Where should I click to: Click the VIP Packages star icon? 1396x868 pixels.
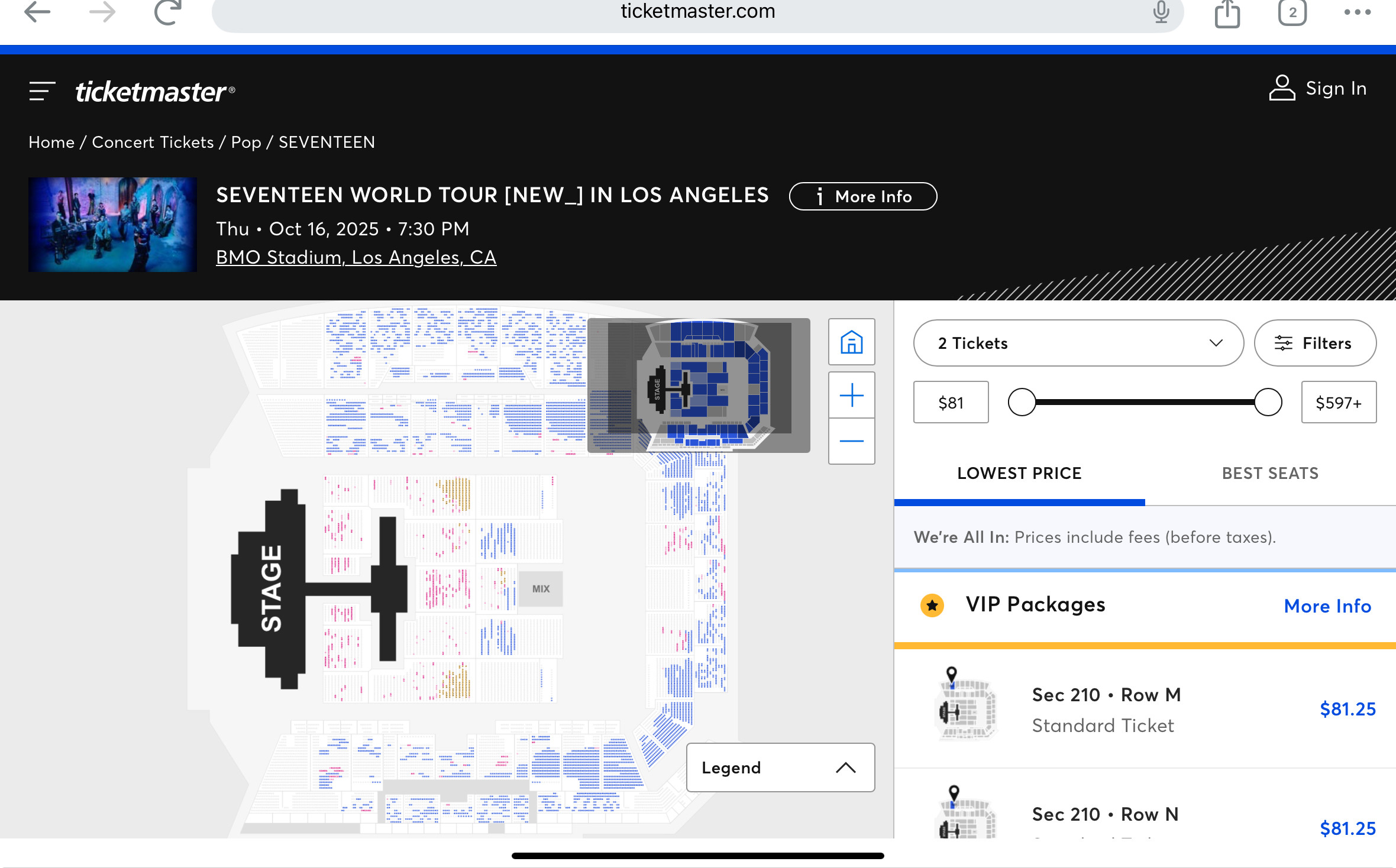pos(932,605)
